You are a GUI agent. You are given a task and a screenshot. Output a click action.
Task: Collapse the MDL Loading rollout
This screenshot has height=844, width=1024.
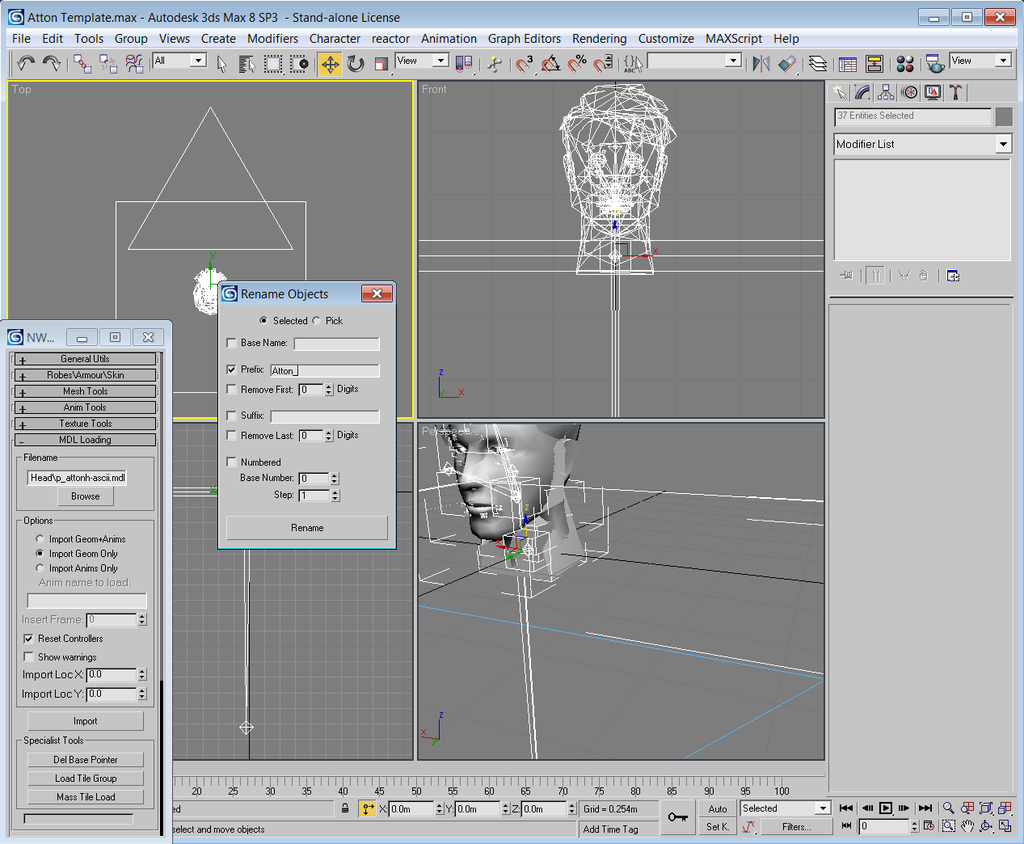(x=85, y=440)
